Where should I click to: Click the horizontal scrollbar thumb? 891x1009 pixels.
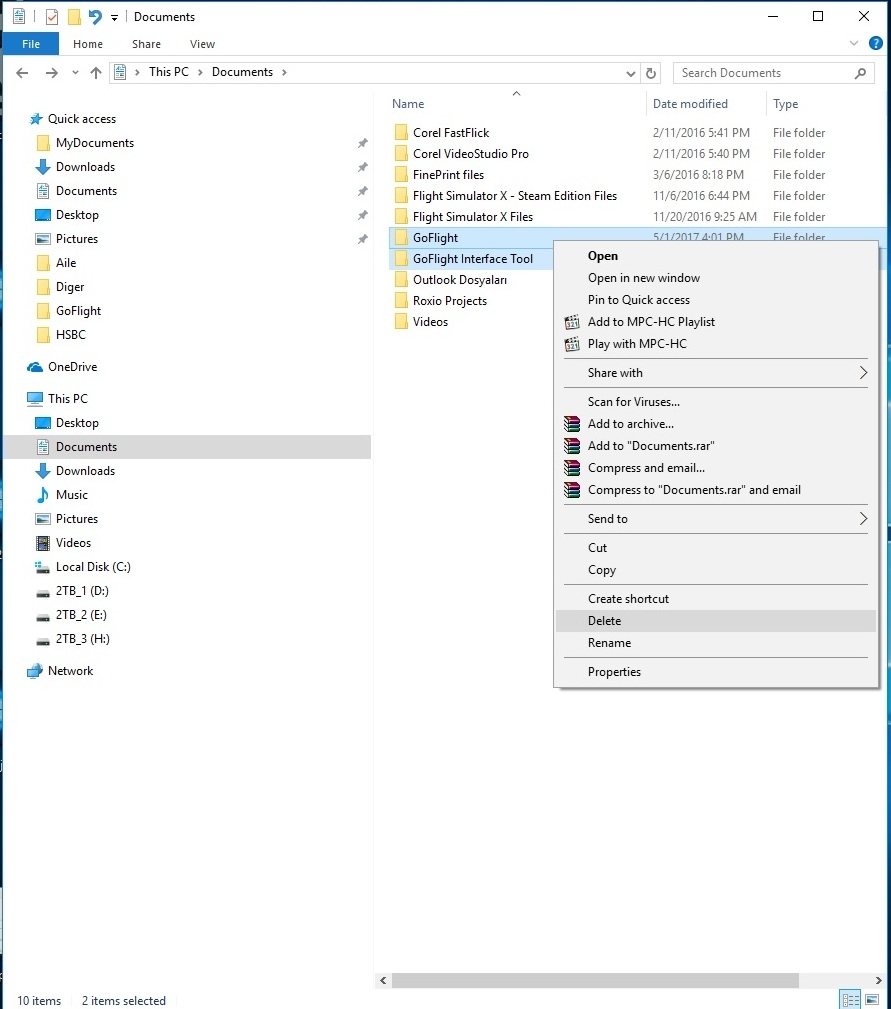(595, 980)
